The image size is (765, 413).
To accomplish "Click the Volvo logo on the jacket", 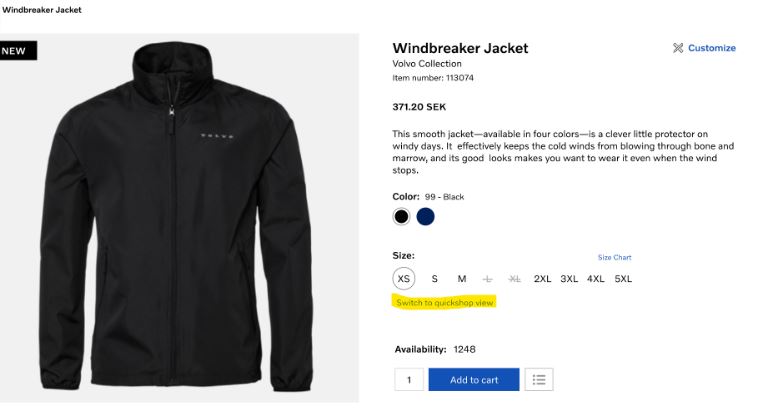I will pos(217,136).
